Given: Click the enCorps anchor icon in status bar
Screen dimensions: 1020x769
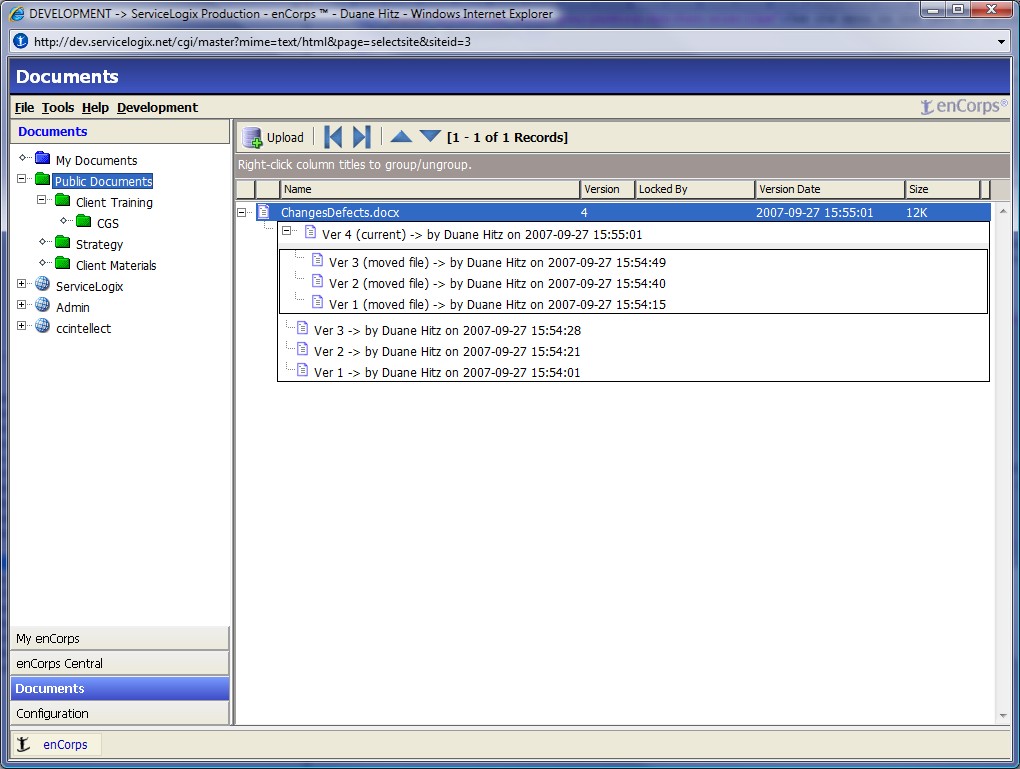Looking at the screenshot, I should click(x=23, y=744).
